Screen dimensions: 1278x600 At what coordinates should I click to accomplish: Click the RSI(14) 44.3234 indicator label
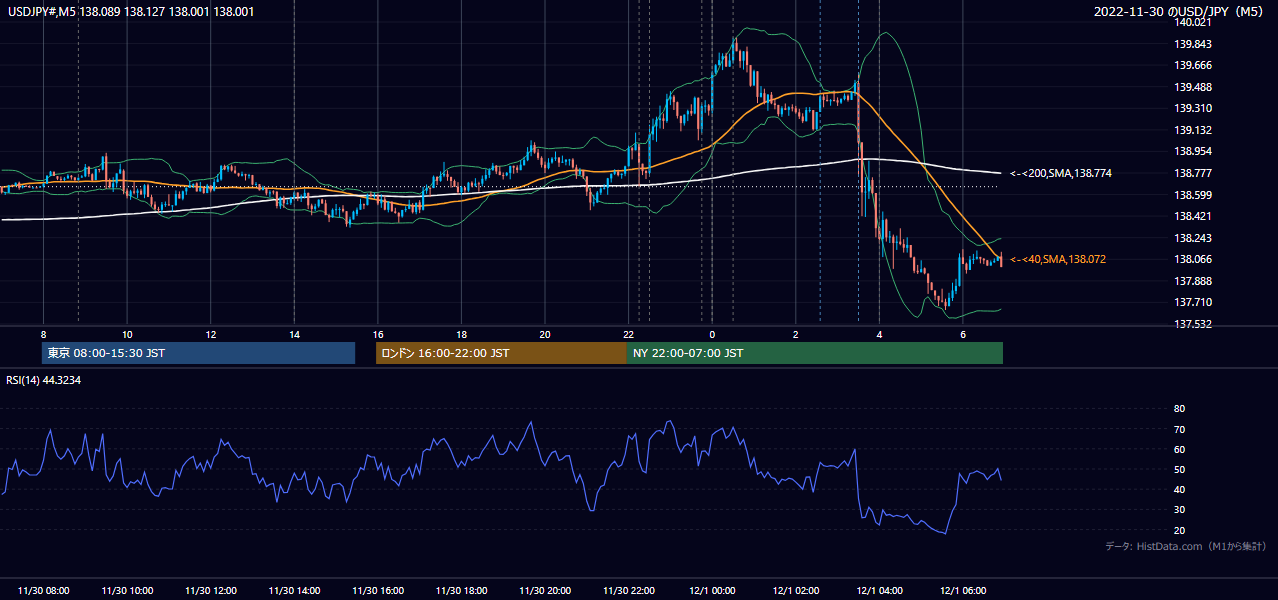tap(45, 379)
